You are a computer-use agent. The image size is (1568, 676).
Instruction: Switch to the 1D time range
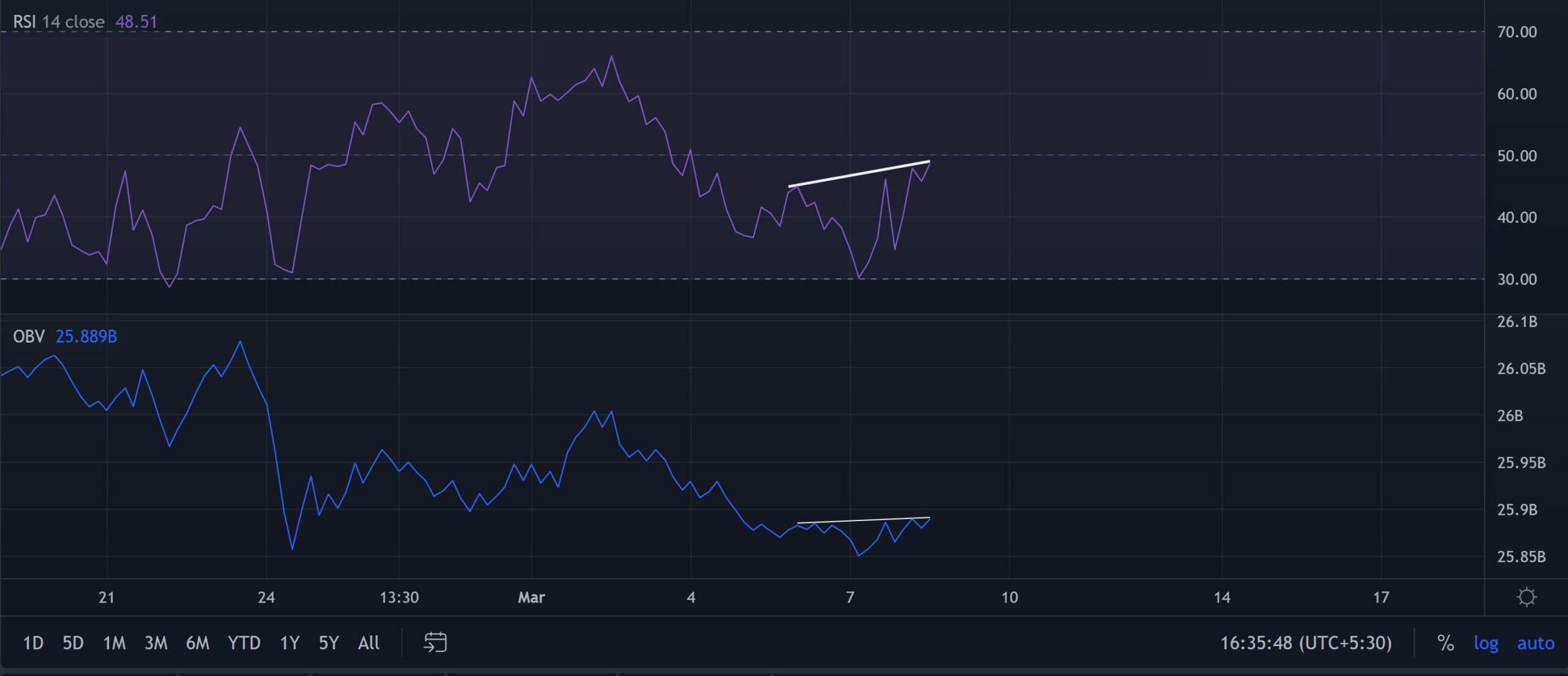coord(34,643)
